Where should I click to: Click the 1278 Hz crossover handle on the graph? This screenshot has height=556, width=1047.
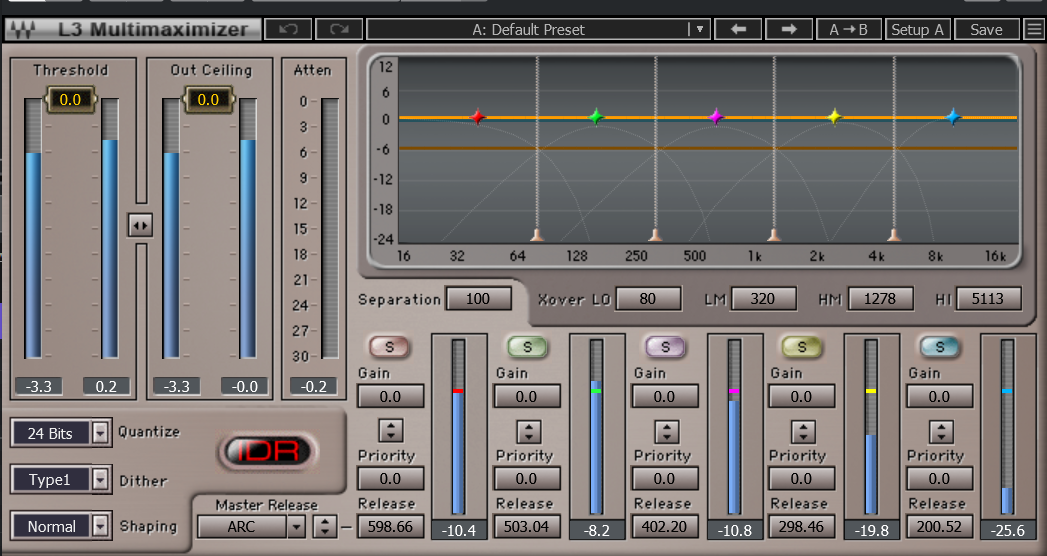click(775, 234)
